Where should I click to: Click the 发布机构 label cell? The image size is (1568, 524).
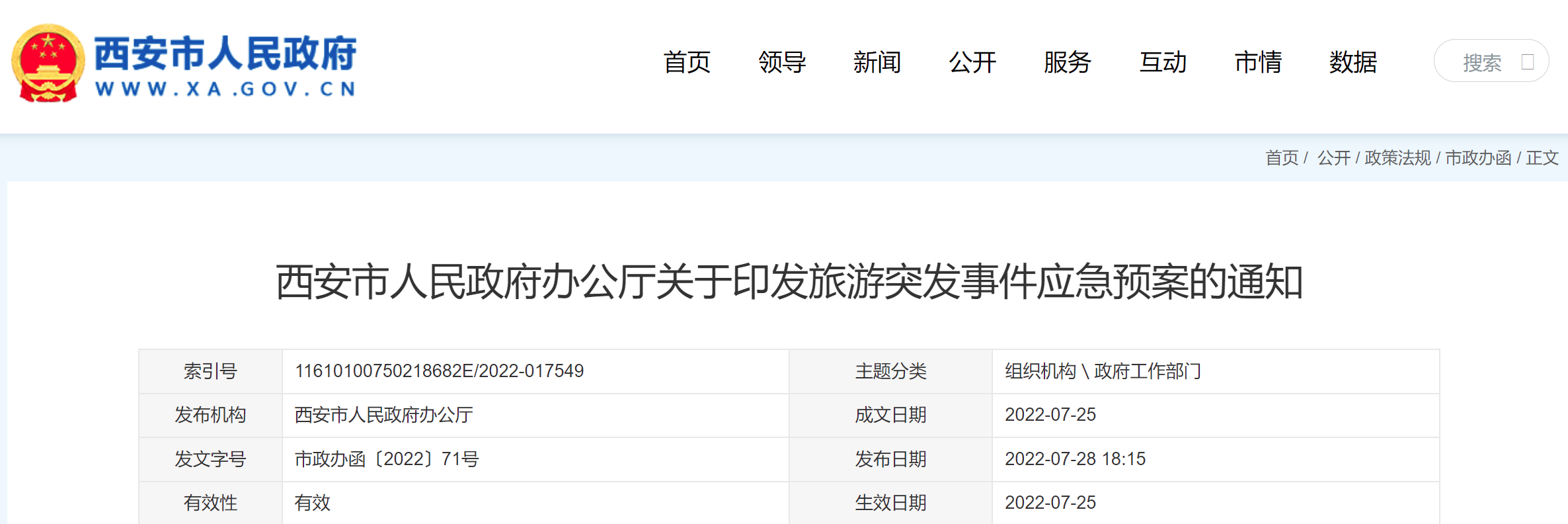pyautogui.click(x=210, y=415)
